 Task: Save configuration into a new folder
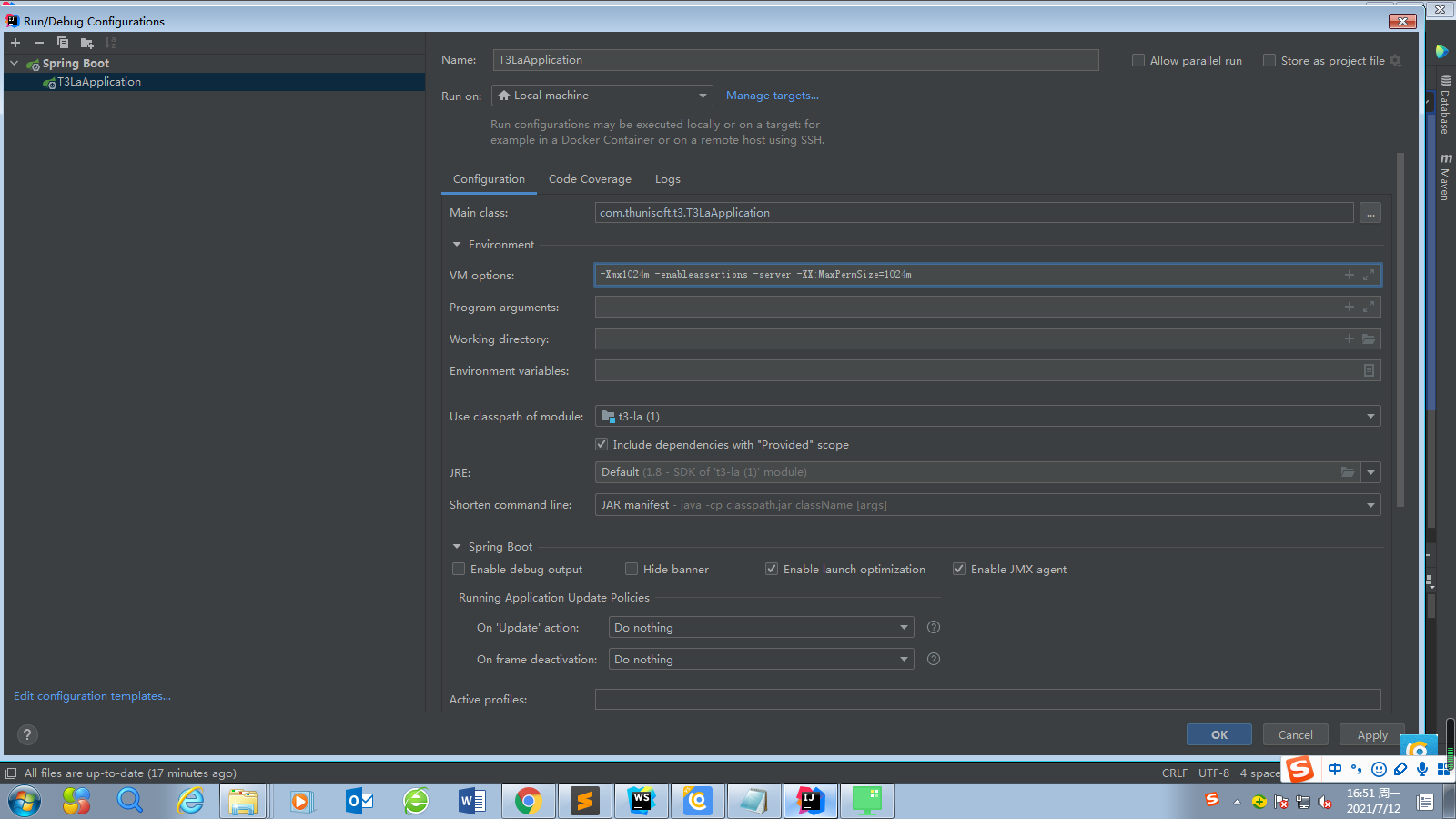pyautogui.click(x=86, y=43)
